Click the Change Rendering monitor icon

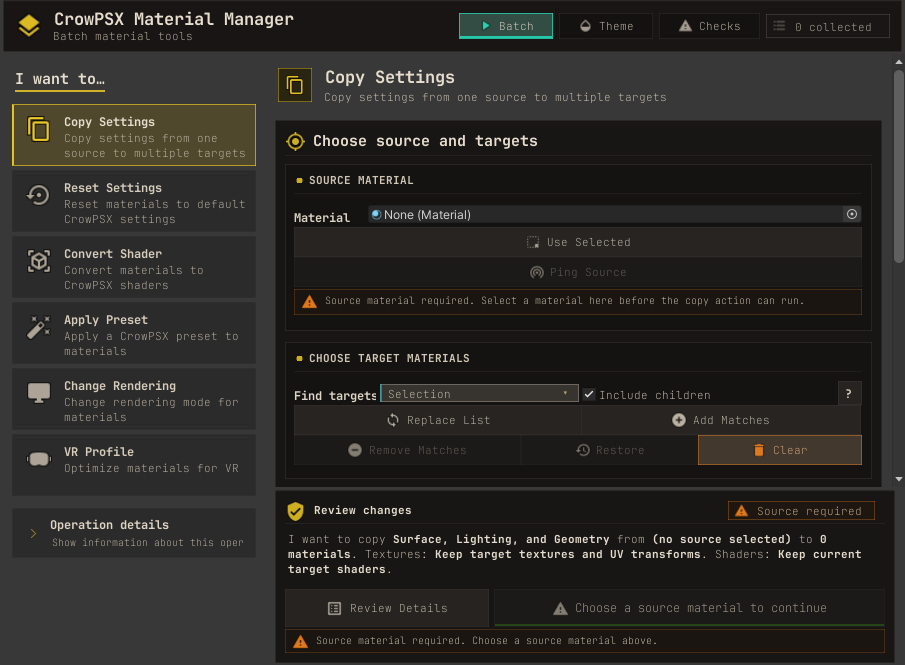tap(39, 393)
